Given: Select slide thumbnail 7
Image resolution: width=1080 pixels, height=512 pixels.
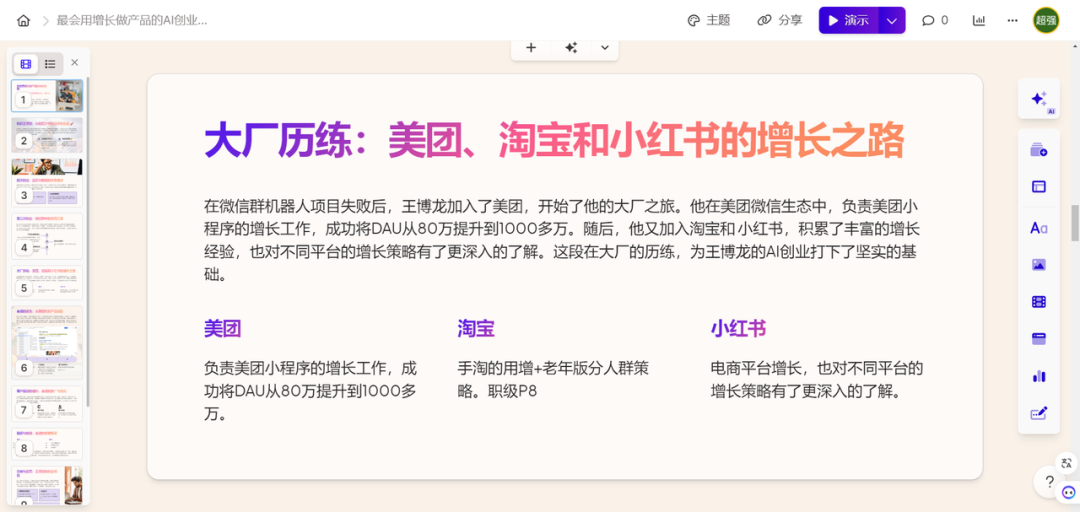Looking at the screenshot, I should pos(48,403).
